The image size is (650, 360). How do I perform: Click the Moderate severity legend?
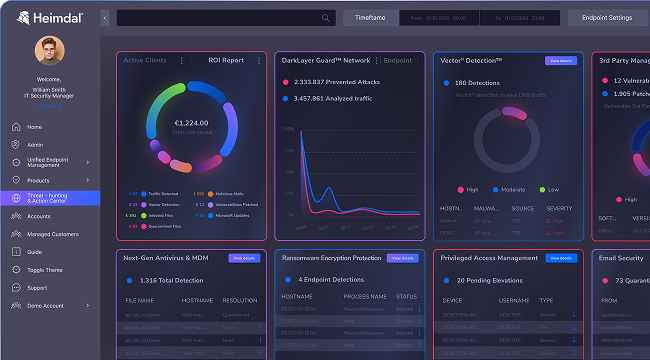509,190
